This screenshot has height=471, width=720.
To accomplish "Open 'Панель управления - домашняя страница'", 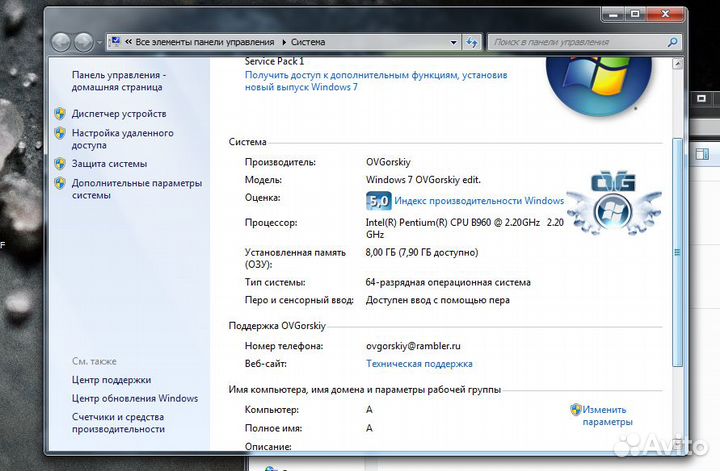I will [x=118, y=81].
